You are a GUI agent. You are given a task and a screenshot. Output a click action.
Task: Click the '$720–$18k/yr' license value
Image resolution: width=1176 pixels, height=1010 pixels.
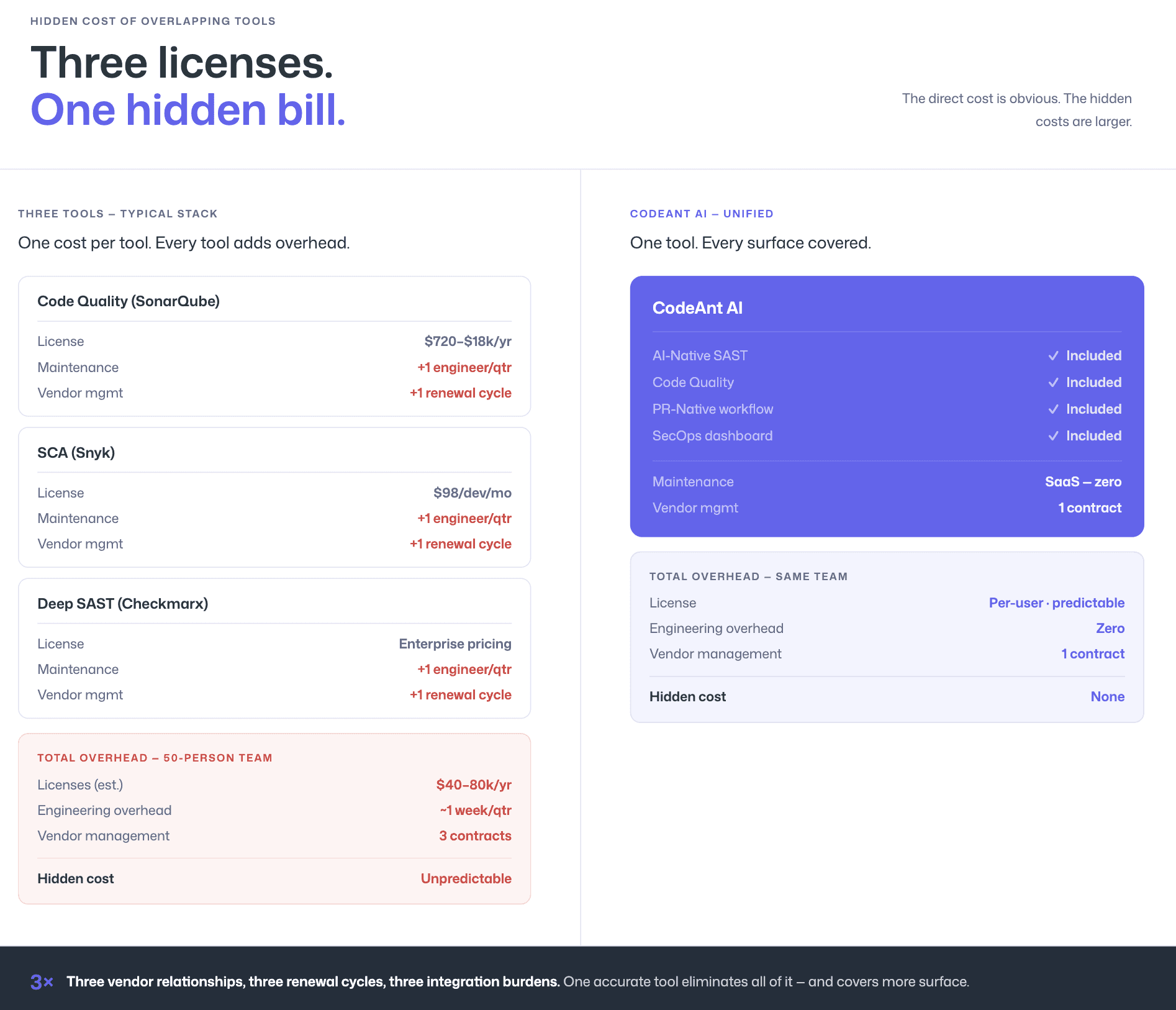tap(468, 342)
